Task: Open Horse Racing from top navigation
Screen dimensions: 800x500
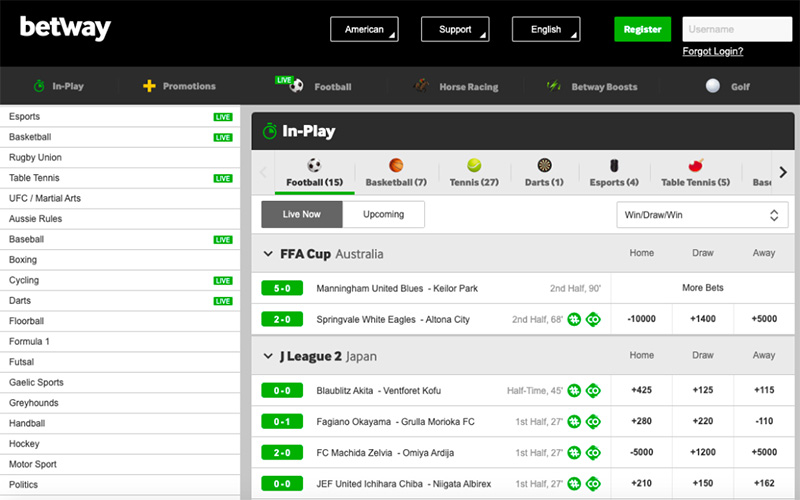Action: [x=469, y=87]
